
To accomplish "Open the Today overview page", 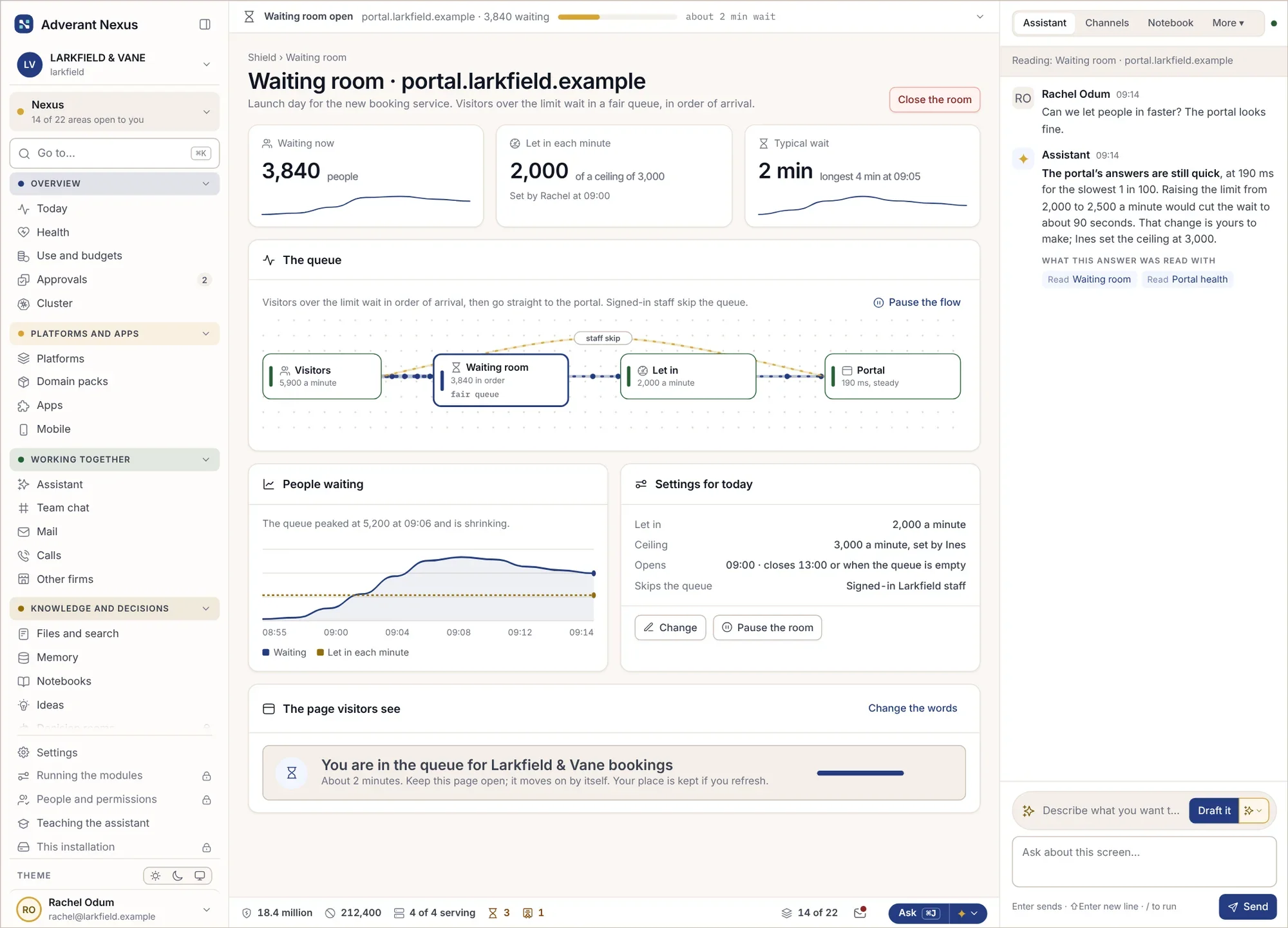I will click(115, 209).
